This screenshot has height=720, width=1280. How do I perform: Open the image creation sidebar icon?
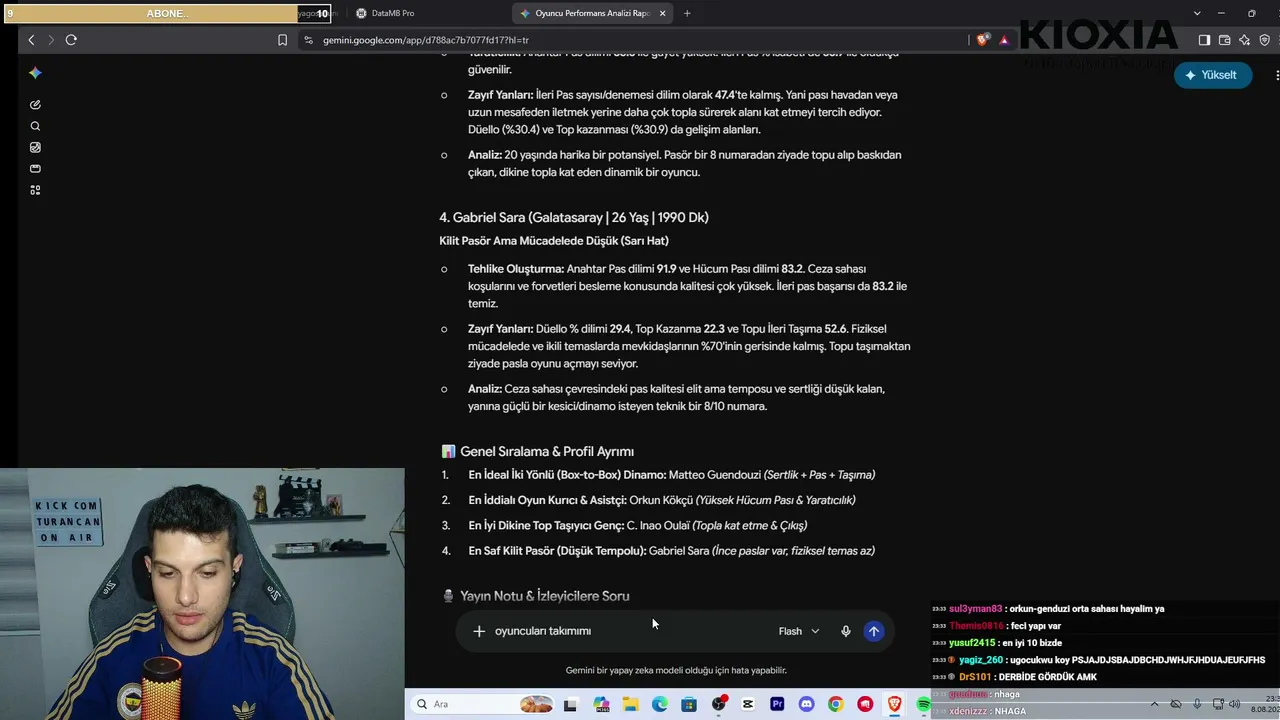coord(35,147)
